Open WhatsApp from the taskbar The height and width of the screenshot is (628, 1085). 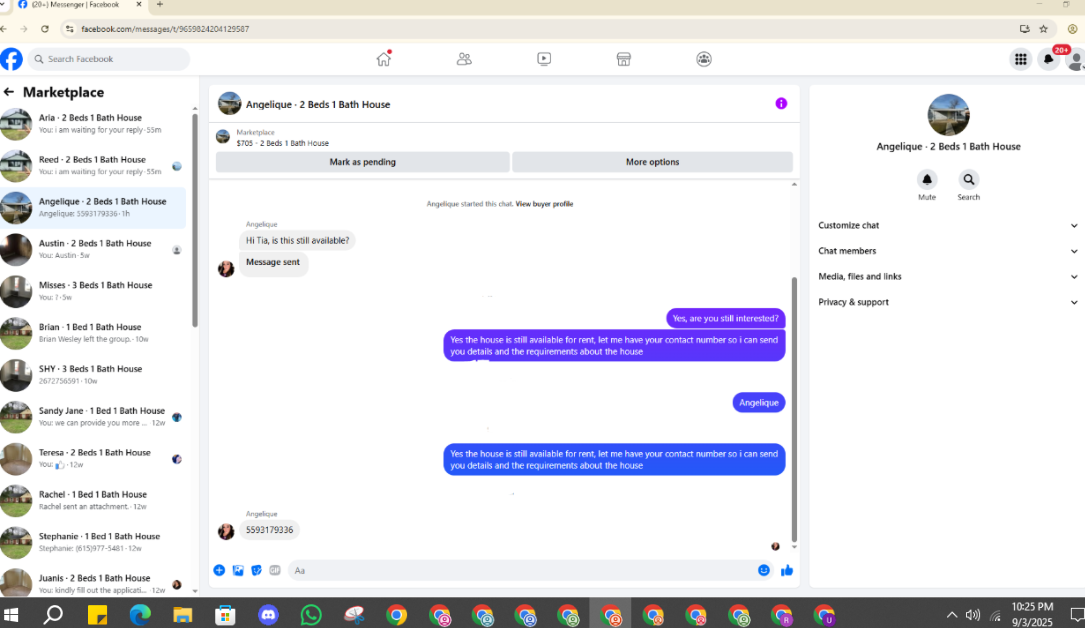[311, 615]
